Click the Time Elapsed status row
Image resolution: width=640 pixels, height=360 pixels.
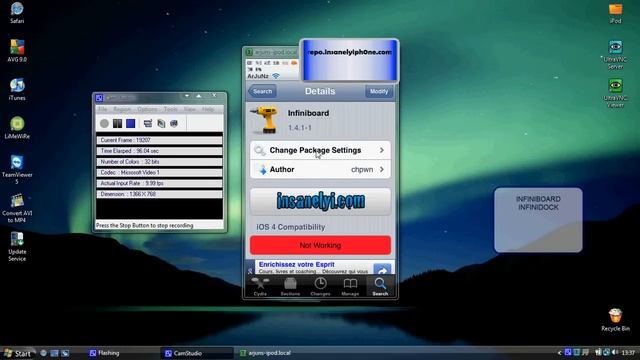160,151
